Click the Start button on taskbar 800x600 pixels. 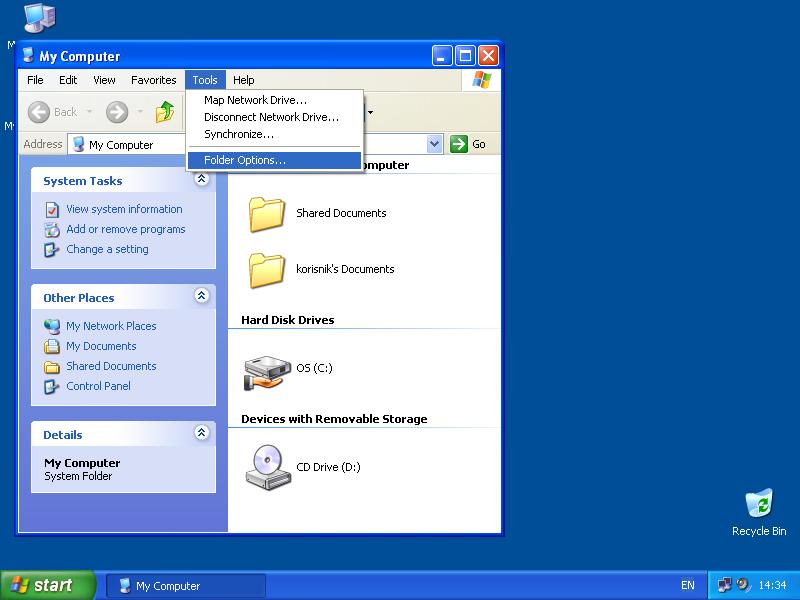47,585
